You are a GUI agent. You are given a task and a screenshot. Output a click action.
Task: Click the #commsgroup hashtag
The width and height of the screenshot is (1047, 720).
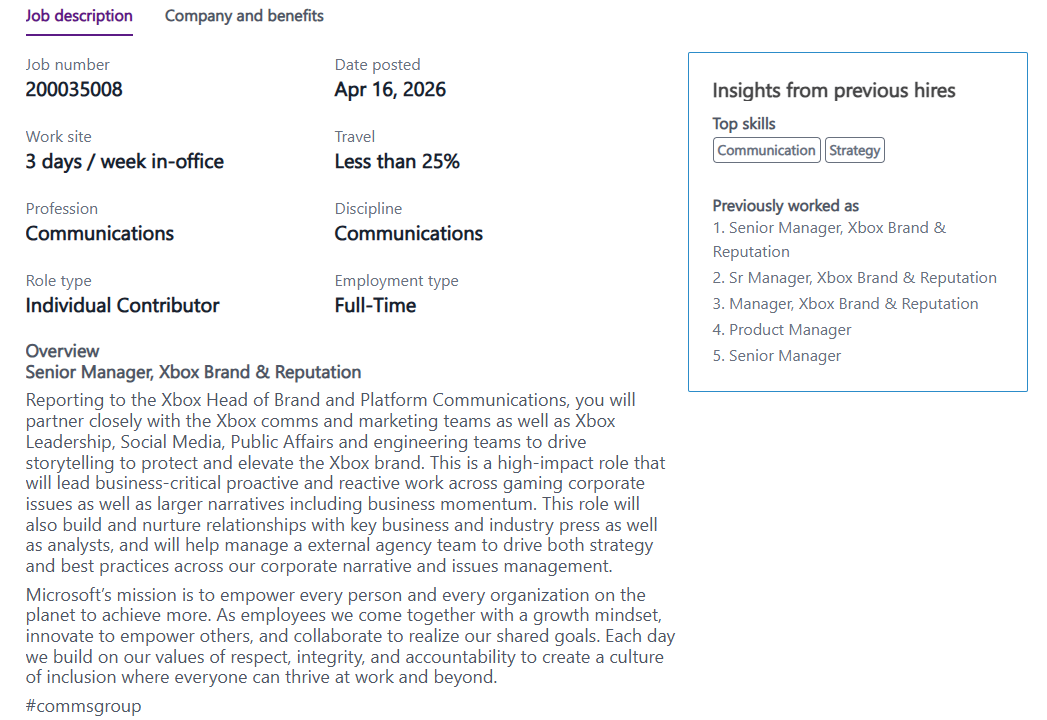[x=83, y=706]
